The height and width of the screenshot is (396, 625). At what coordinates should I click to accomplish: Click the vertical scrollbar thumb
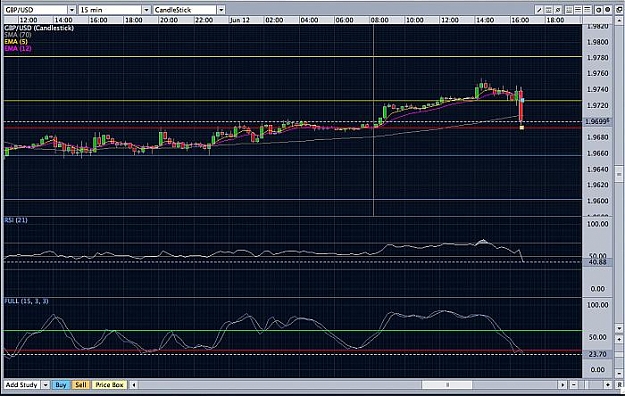tap(619, 173)
